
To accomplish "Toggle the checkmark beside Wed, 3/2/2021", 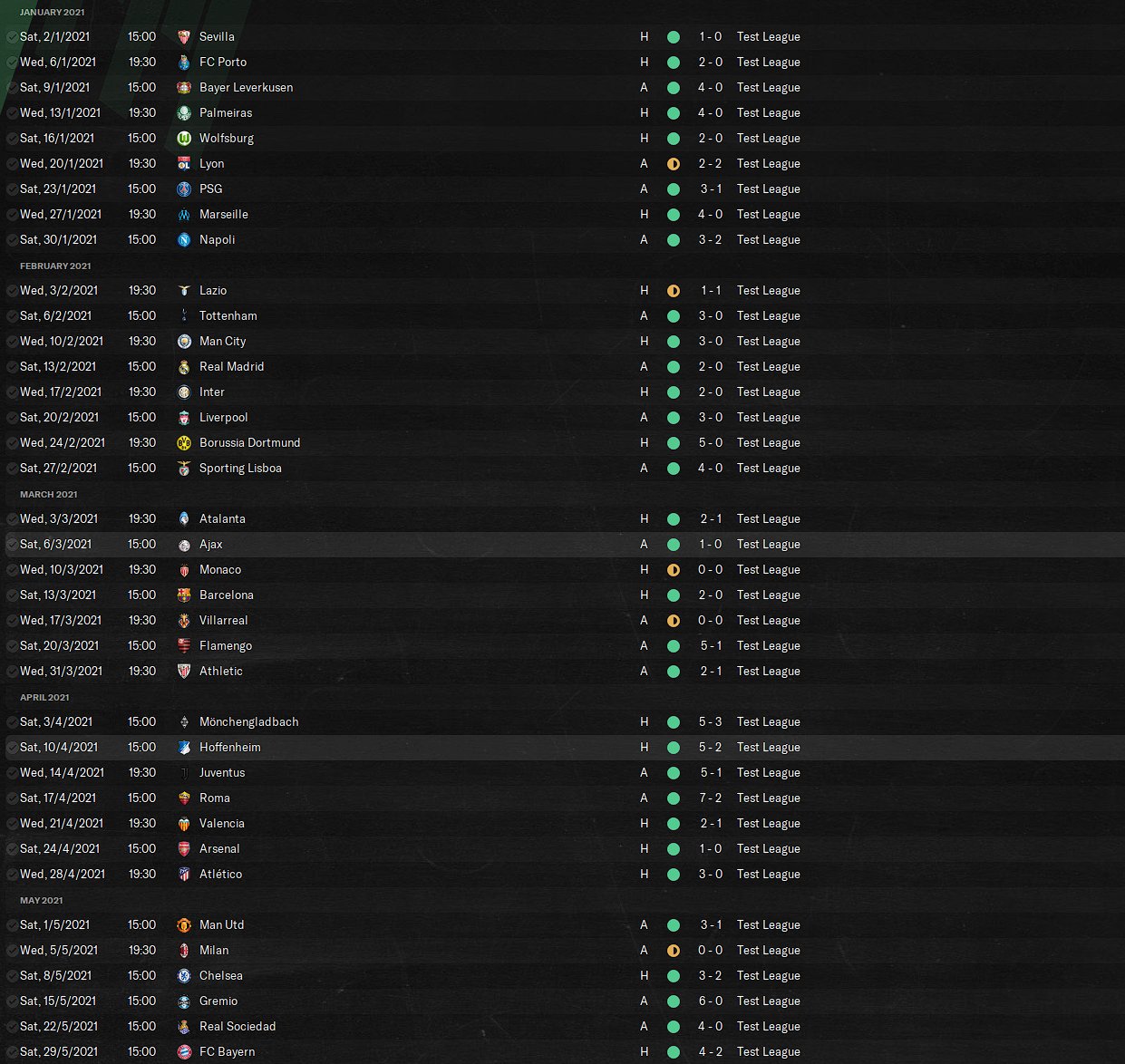I will coord(12,291).
